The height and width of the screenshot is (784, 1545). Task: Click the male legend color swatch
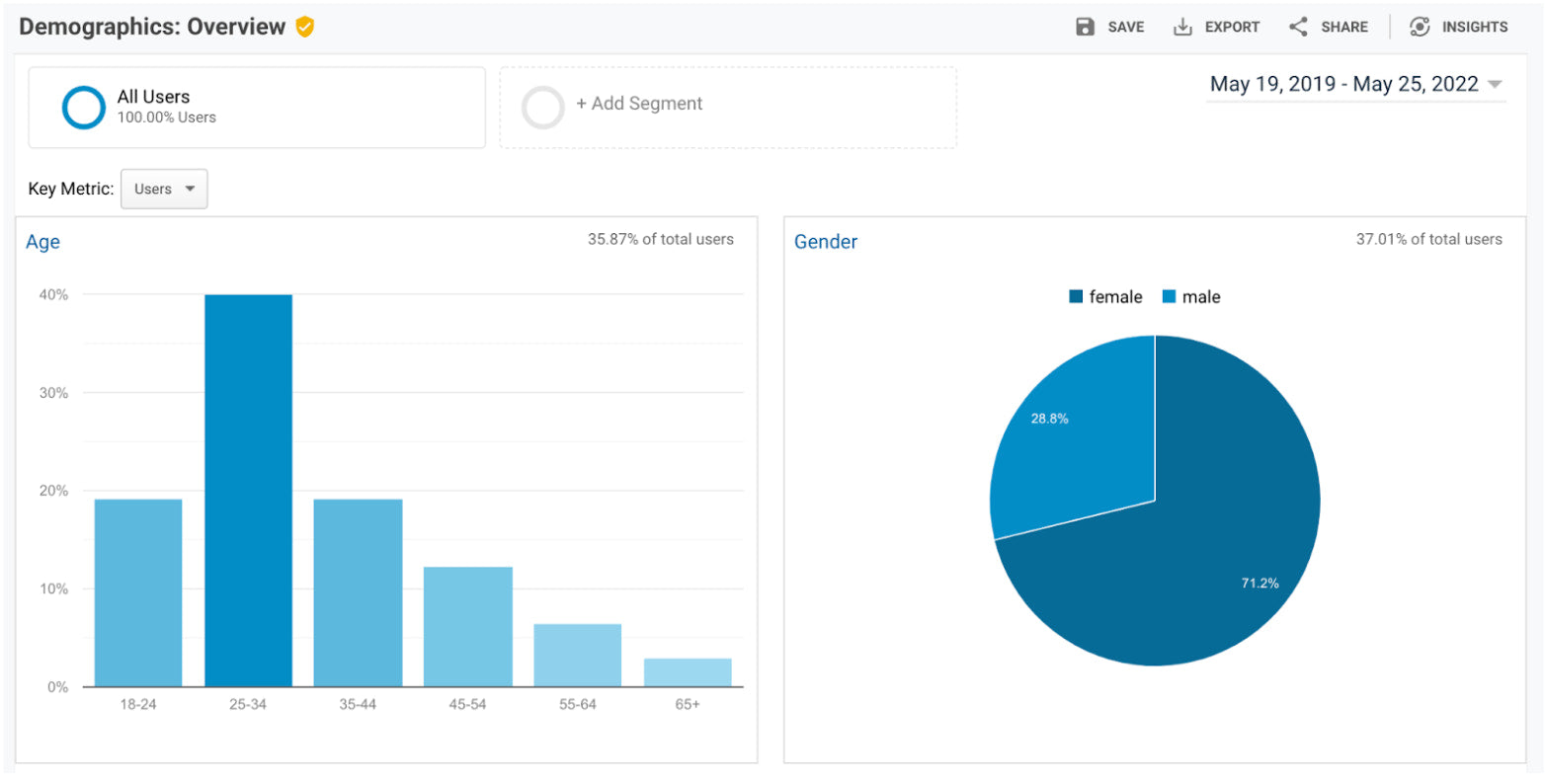pos(1169,297)
